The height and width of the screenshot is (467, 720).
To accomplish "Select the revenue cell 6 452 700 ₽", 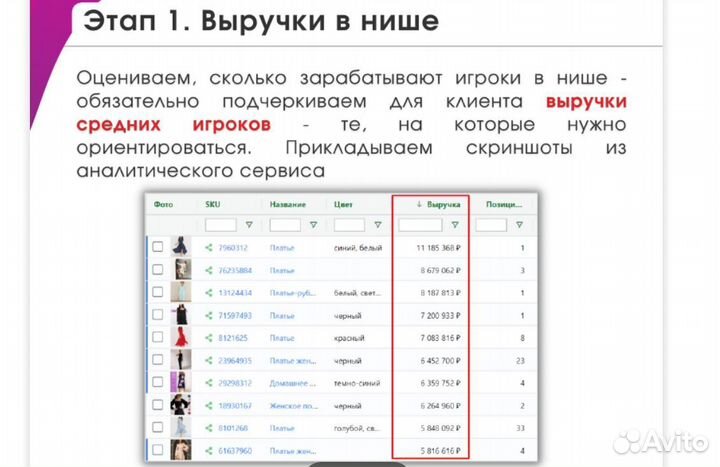I will (x=440, y=360).
